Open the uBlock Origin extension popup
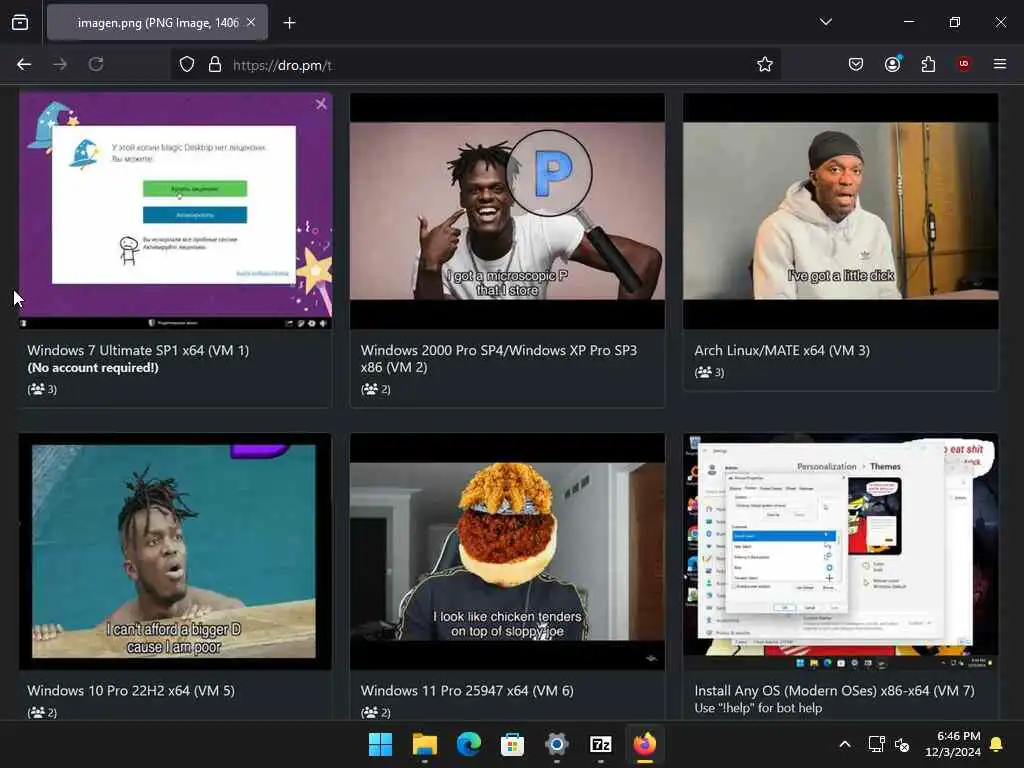 [x=964, y=64]
